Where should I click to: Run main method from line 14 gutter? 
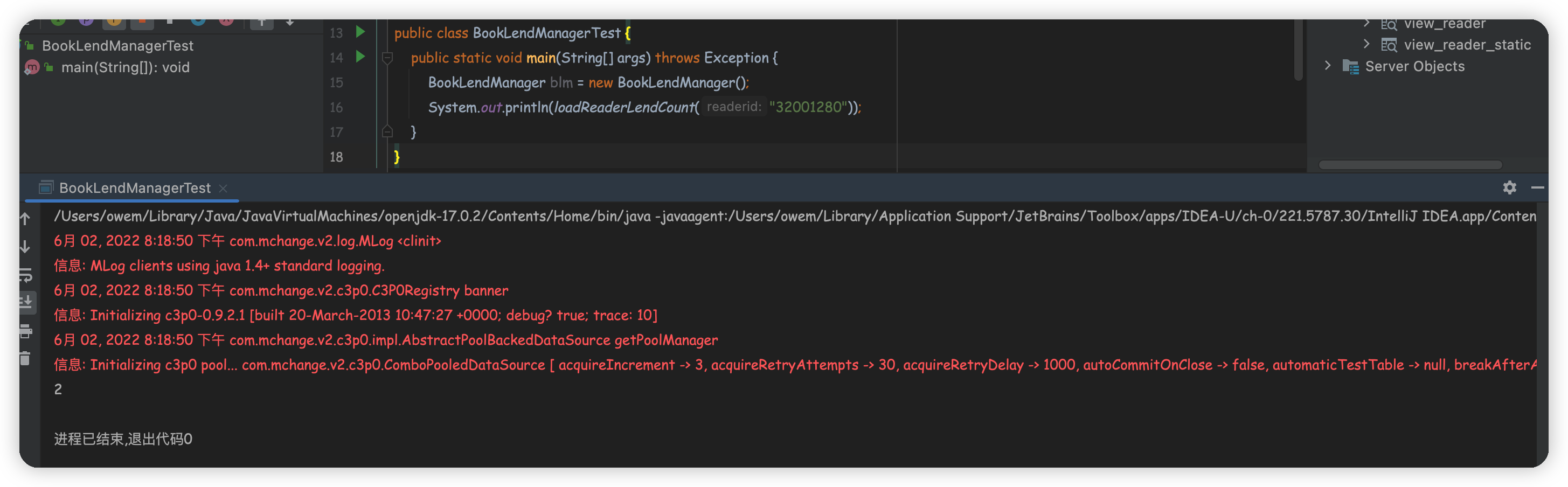pos(360,57)
